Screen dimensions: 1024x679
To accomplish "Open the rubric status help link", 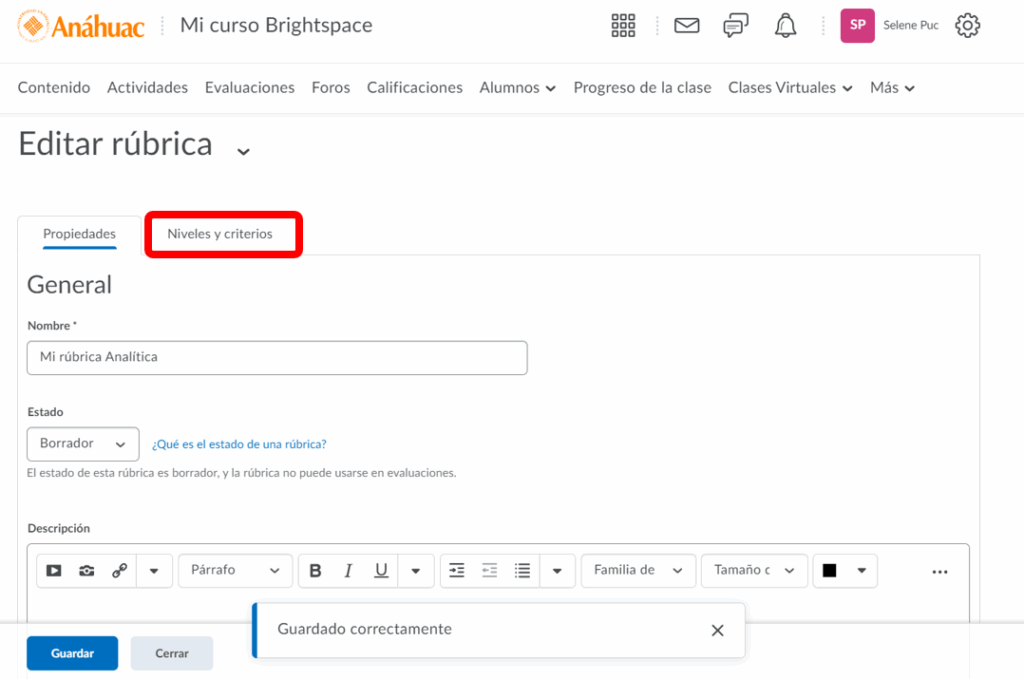I will click(239, 444).
